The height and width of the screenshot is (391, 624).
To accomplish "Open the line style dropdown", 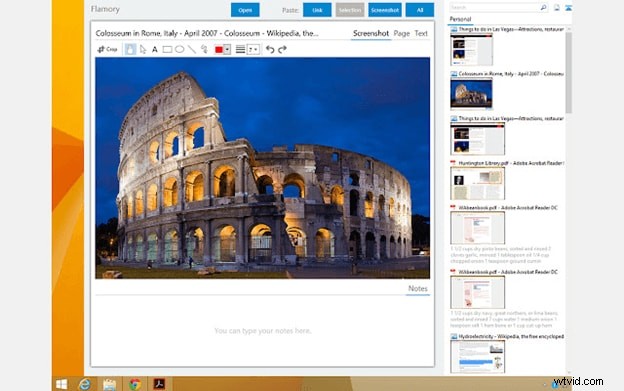I will click(x=254, y=49).
